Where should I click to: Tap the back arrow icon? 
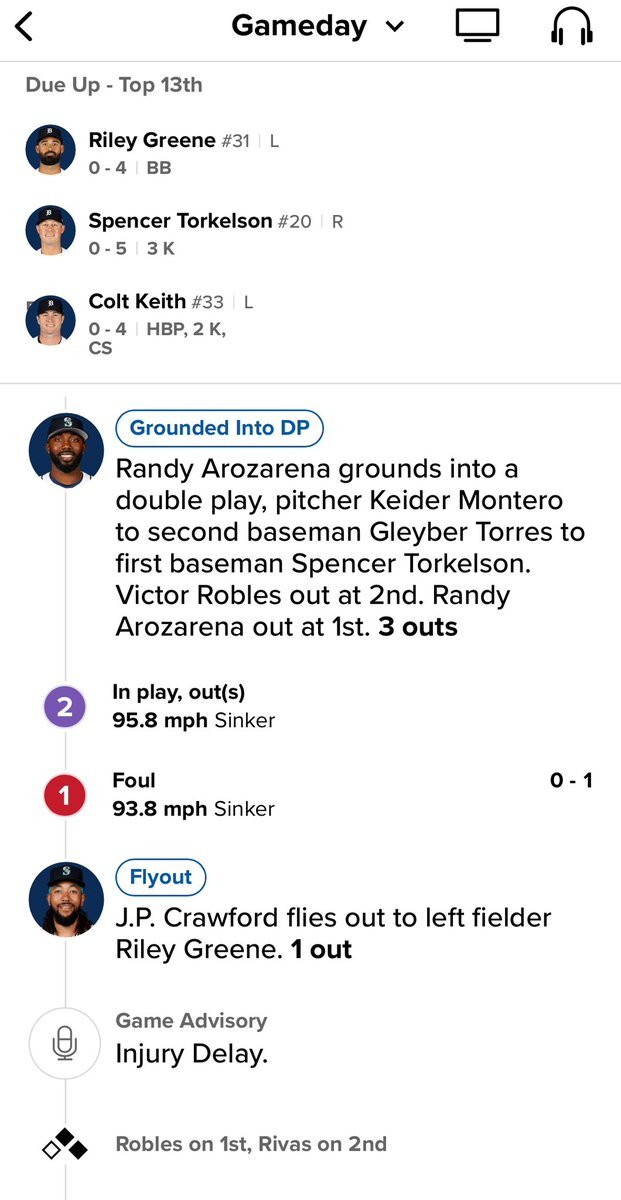click(x=25, y=27)
